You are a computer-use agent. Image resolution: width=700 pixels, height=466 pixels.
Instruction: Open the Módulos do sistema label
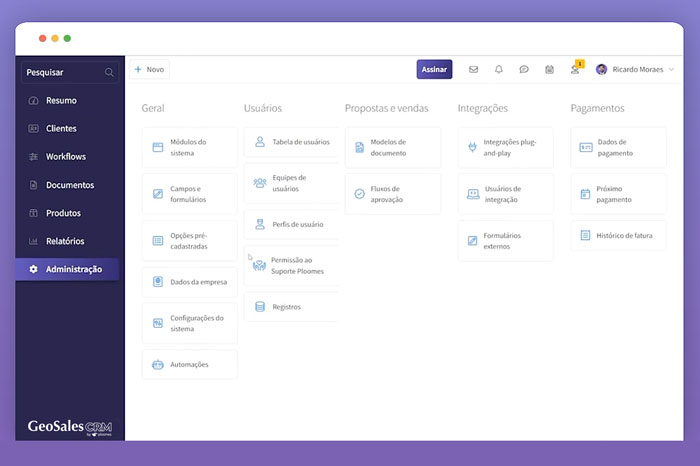[x=188, y=147]
